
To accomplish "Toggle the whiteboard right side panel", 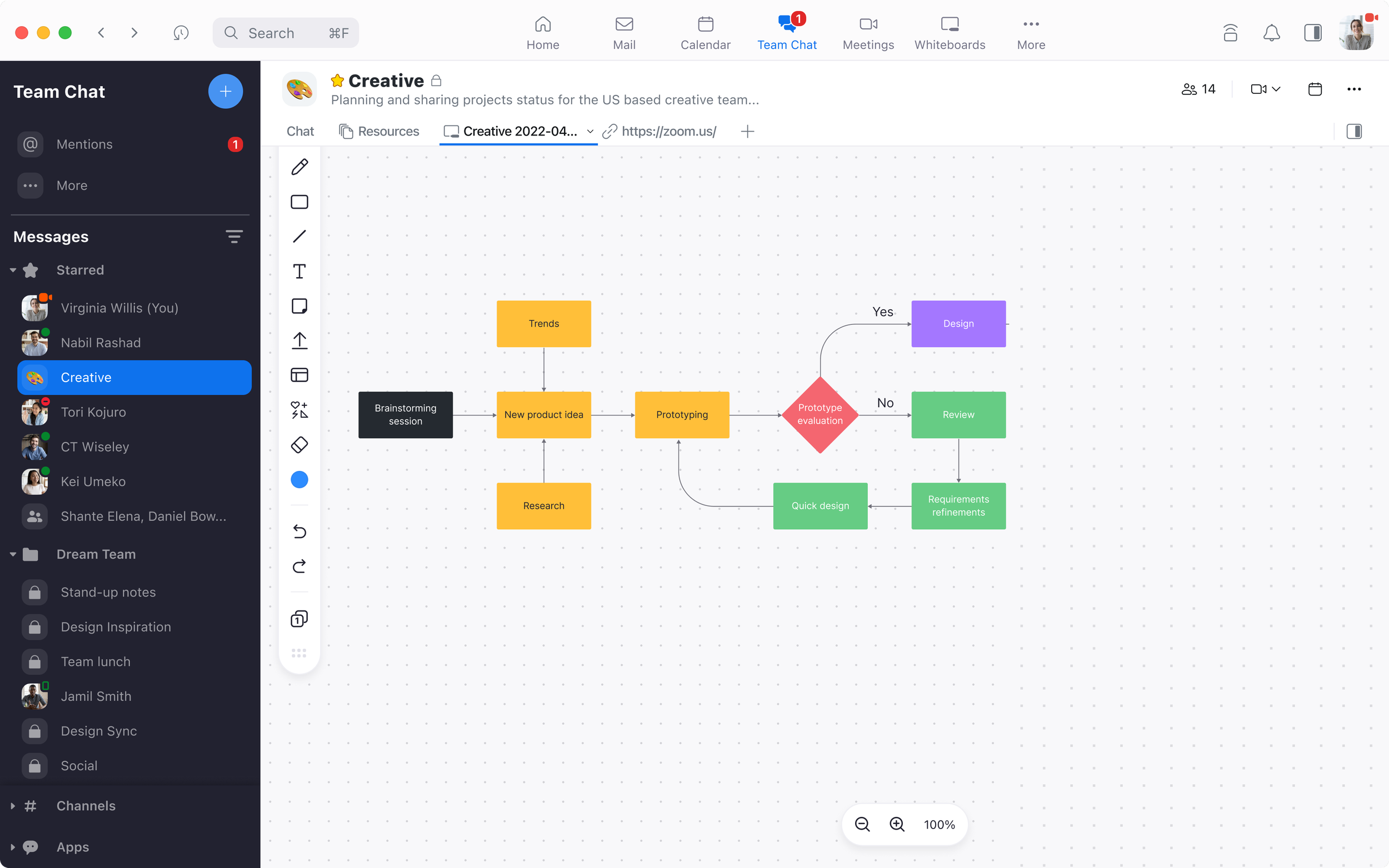I will [1354, 132].
